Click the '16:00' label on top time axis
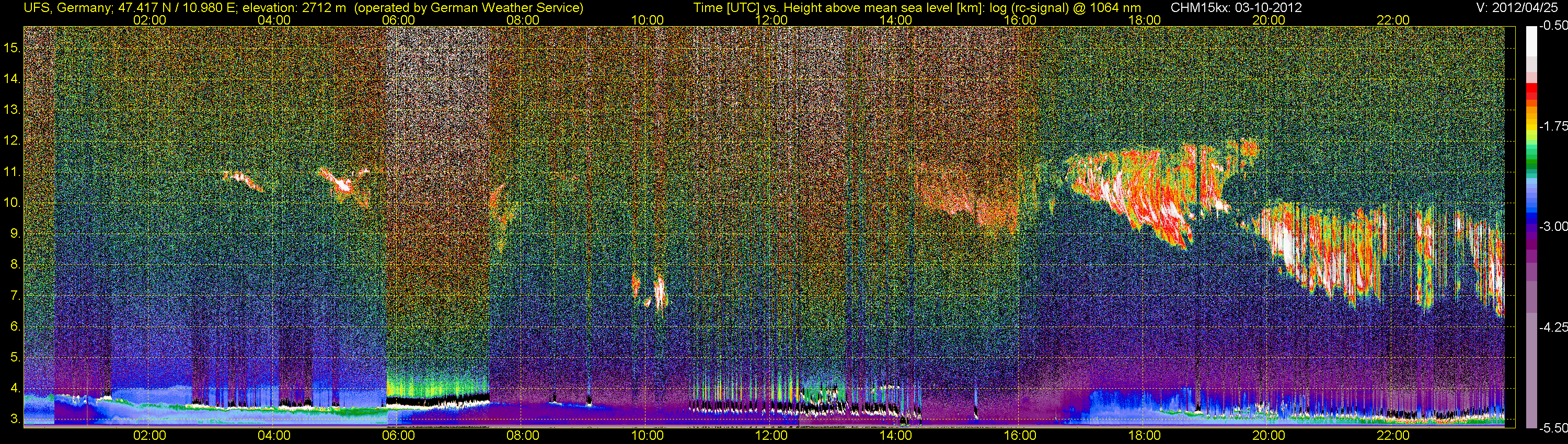Viewport: 1568px width, 444px height. [x=1020, y=20]
